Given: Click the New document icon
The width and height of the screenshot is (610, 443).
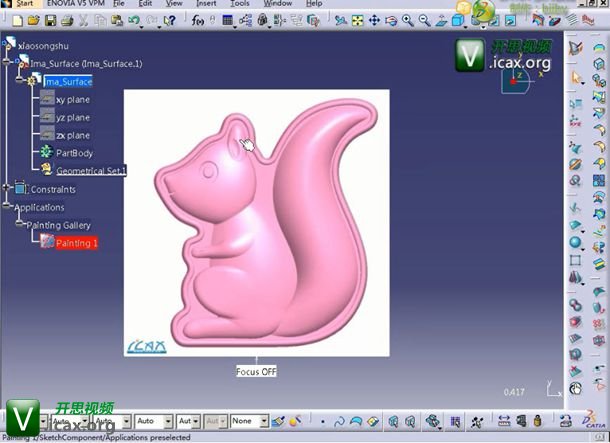Looking at the screenshot, I should (x=18, y=20).
